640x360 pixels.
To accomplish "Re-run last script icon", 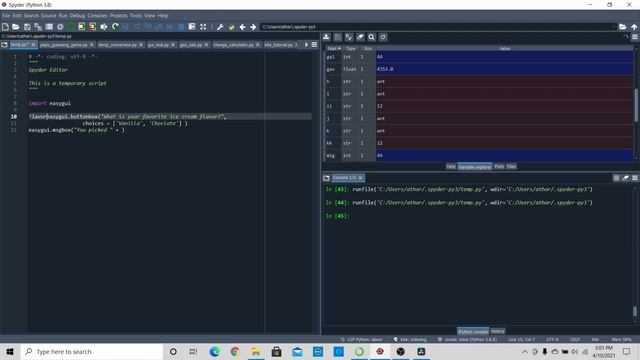I will (x=115, y=27).
